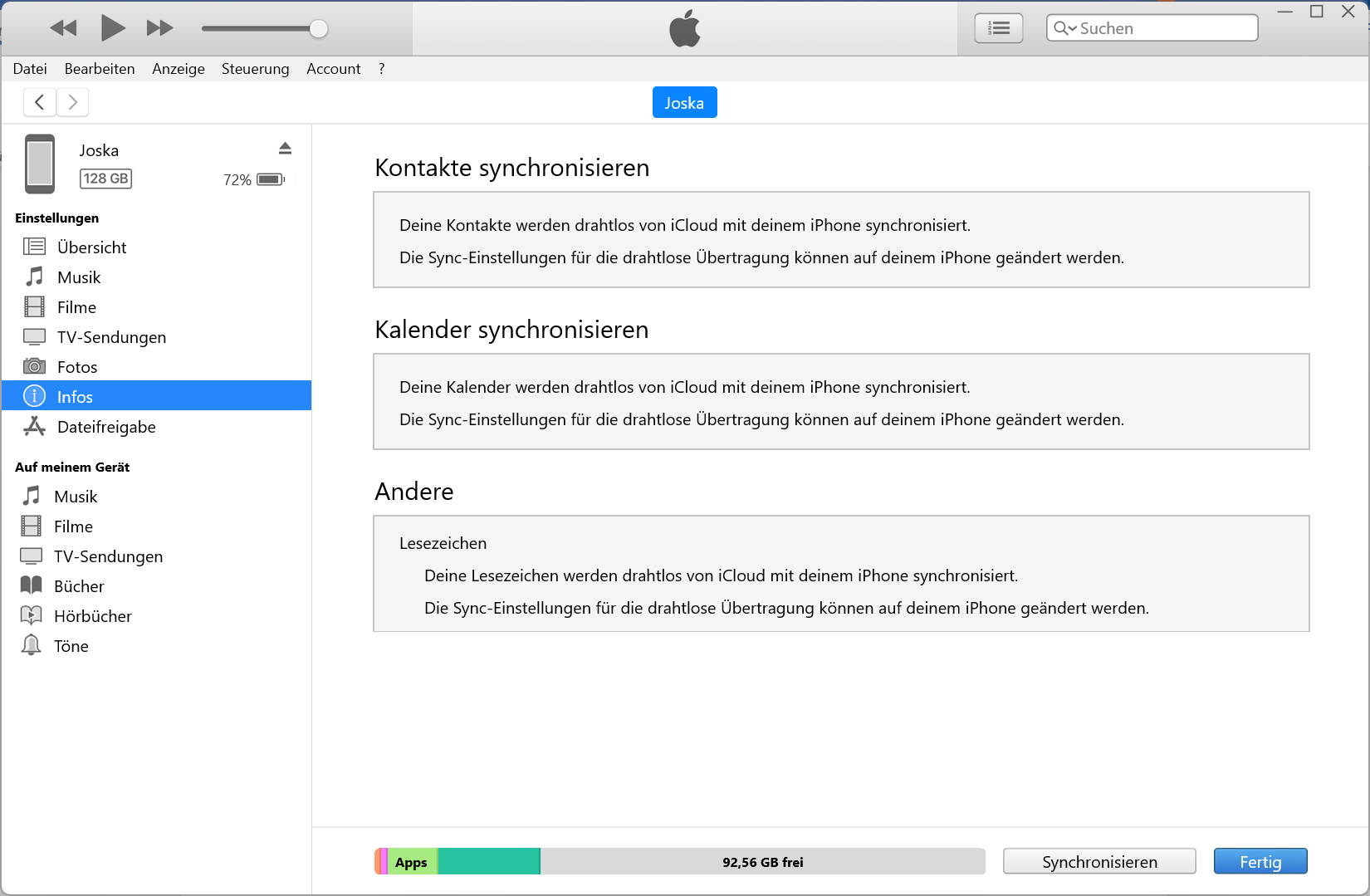Click the Fertig button
Image resolution: width=1370 pixels, height=896 pixels.
click(x=1260, y=861)
